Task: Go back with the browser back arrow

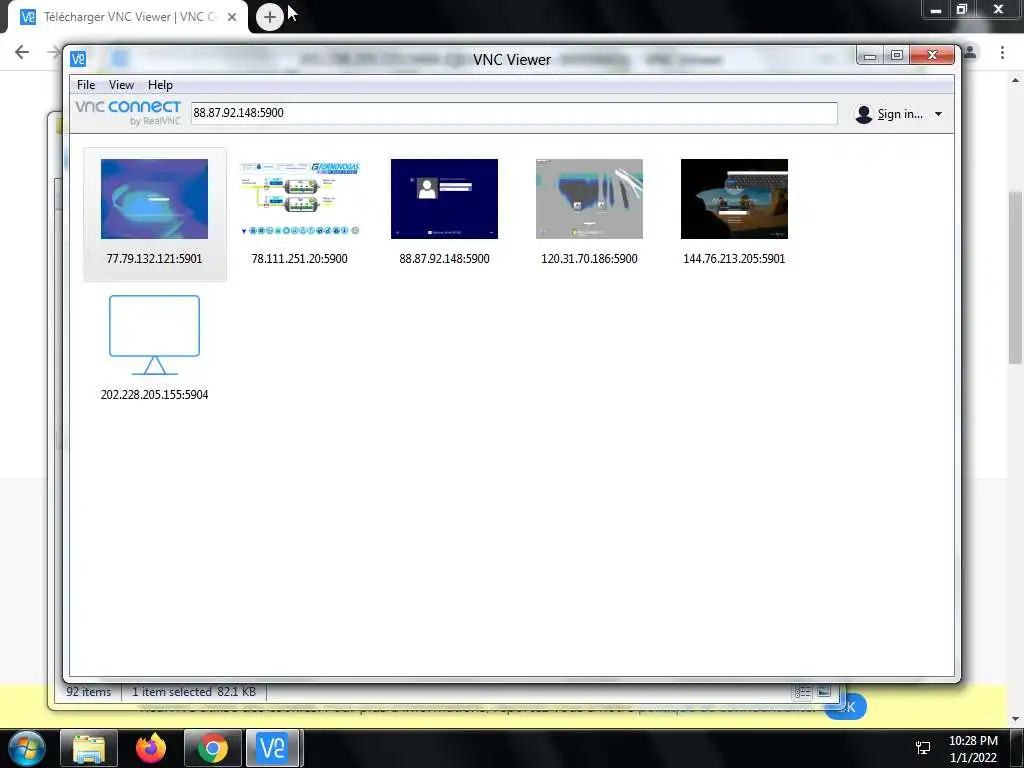Action: (22, 52)
